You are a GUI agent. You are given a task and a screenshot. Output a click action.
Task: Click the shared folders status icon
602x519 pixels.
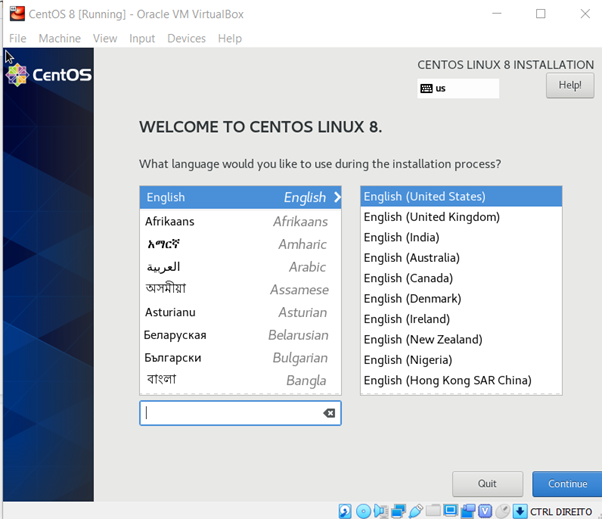tap(433, 511)
